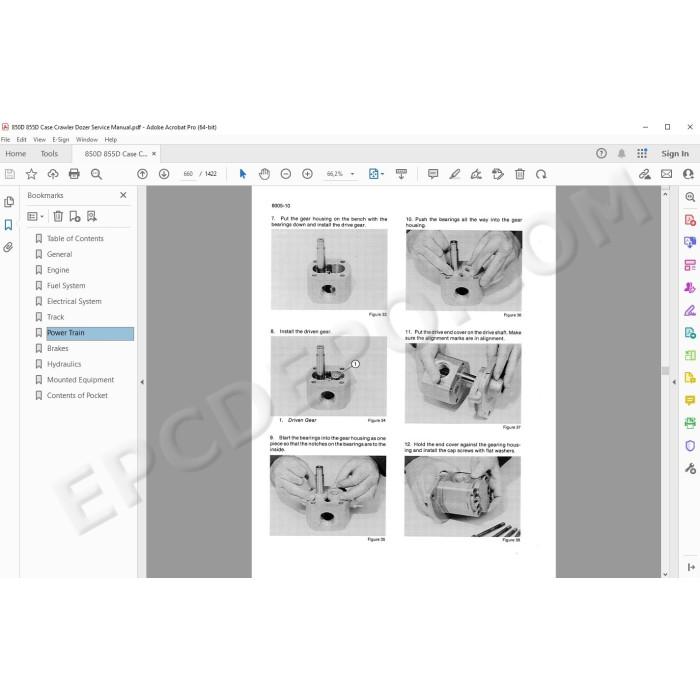This screenshot has width=700, height=700.
Task: Select the Highlight text pen
Action: [454, 174]
